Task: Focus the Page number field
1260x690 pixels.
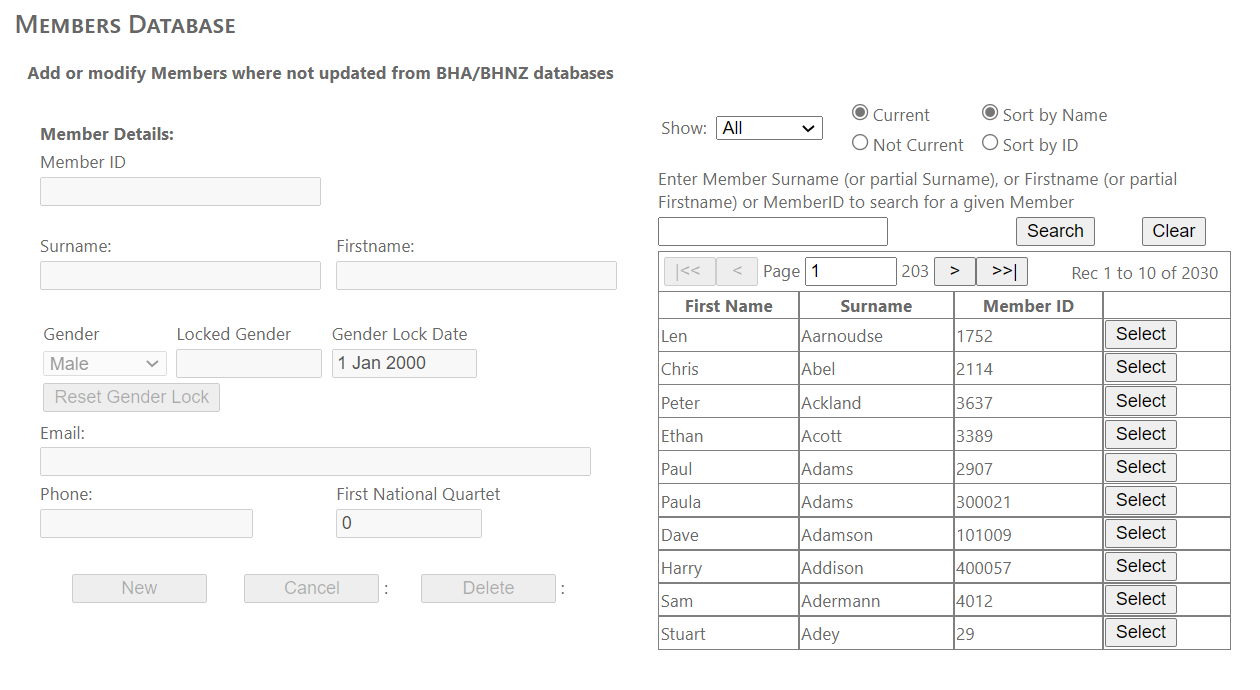Action: click(850, 271)
